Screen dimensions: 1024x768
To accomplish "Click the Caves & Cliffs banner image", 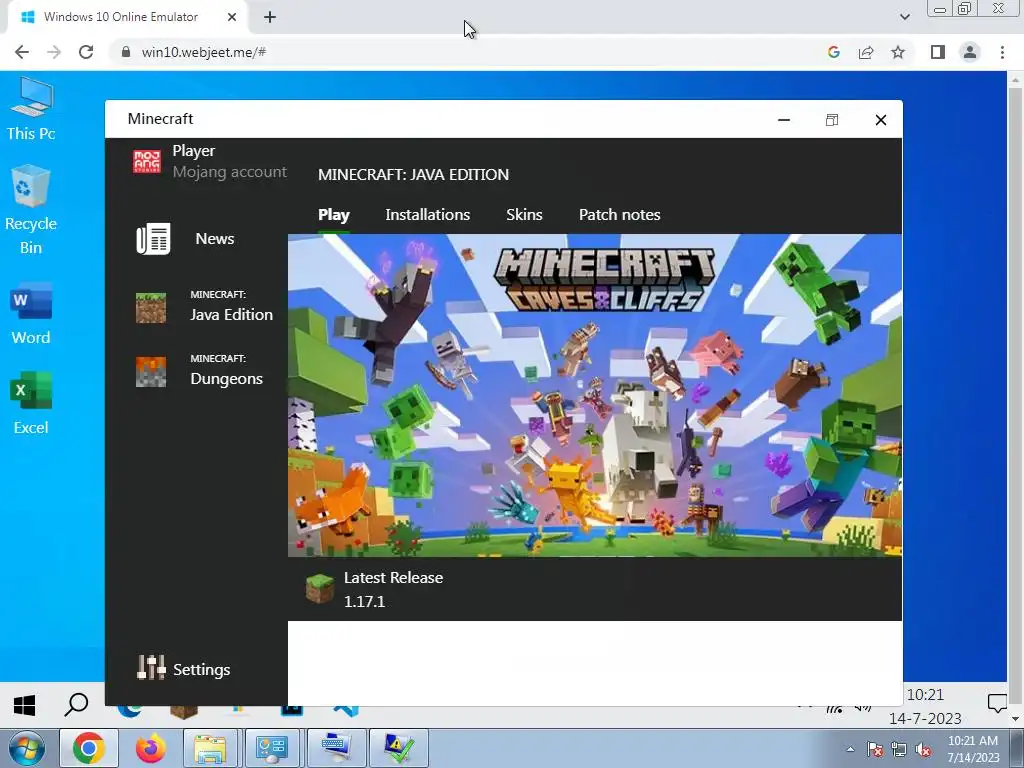I will (x=595, y=395).
